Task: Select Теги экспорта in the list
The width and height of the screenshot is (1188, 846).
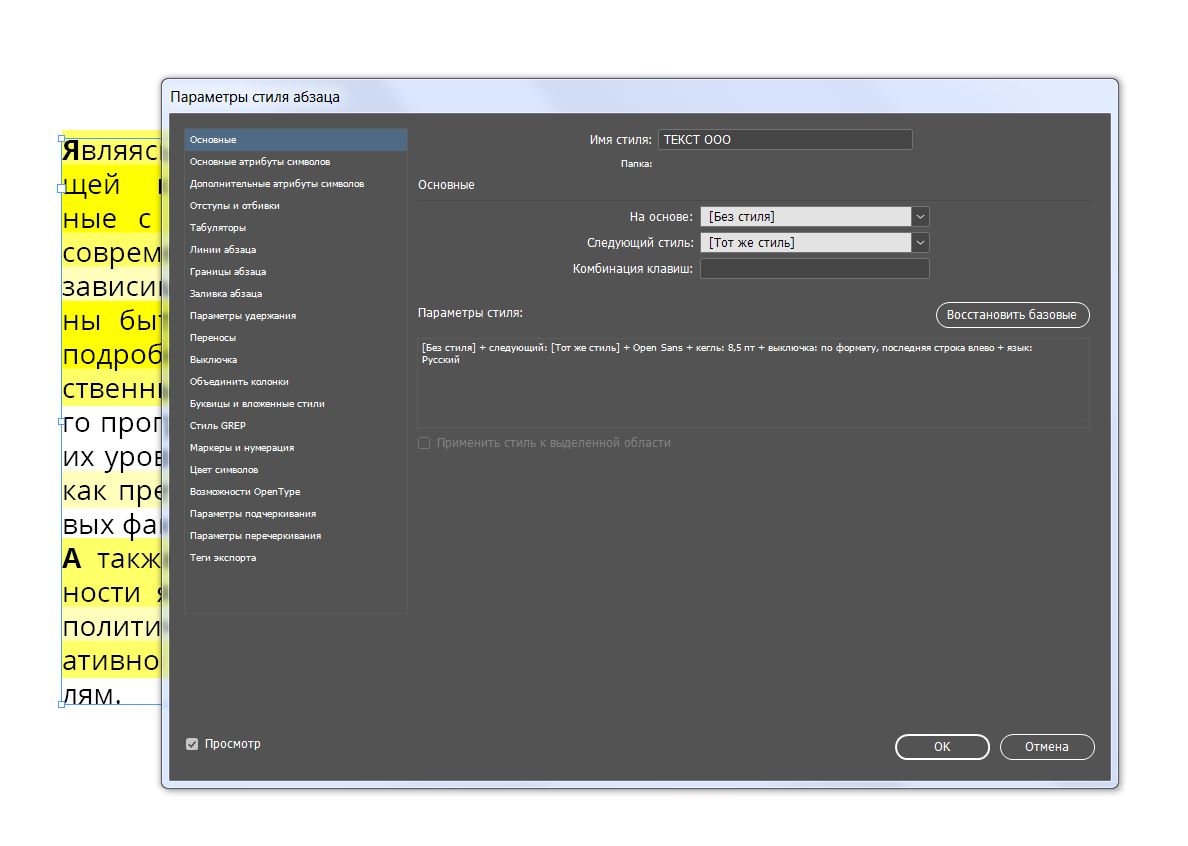Action: [x=295, y=557]
